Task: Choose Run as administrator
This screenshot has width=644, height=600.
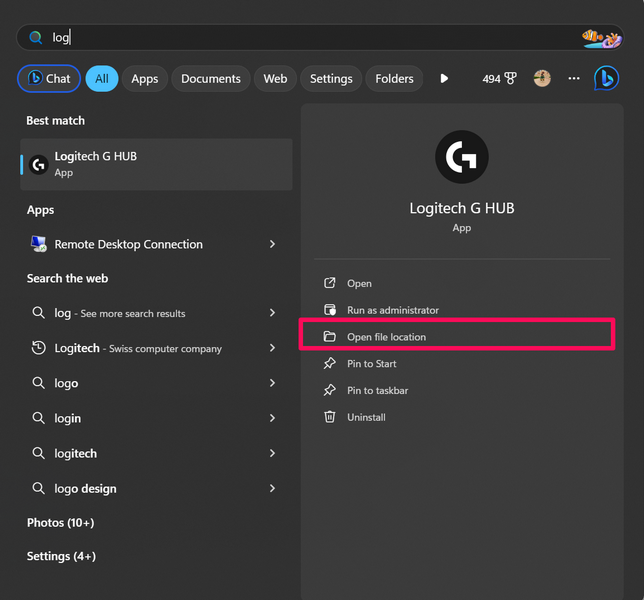Action: [x=392, y=310]
